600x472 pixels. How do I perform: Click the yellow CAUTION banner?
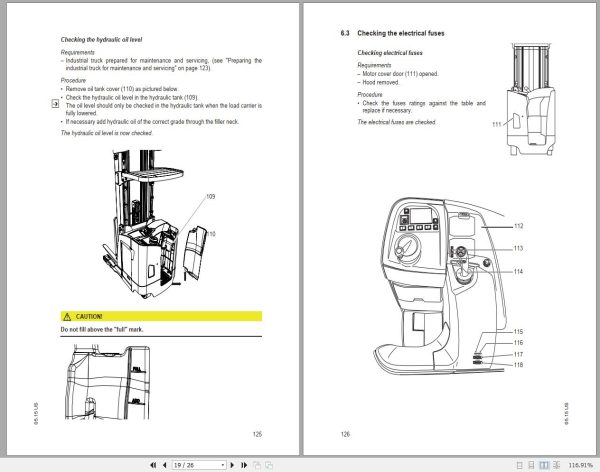click(161, 316)
